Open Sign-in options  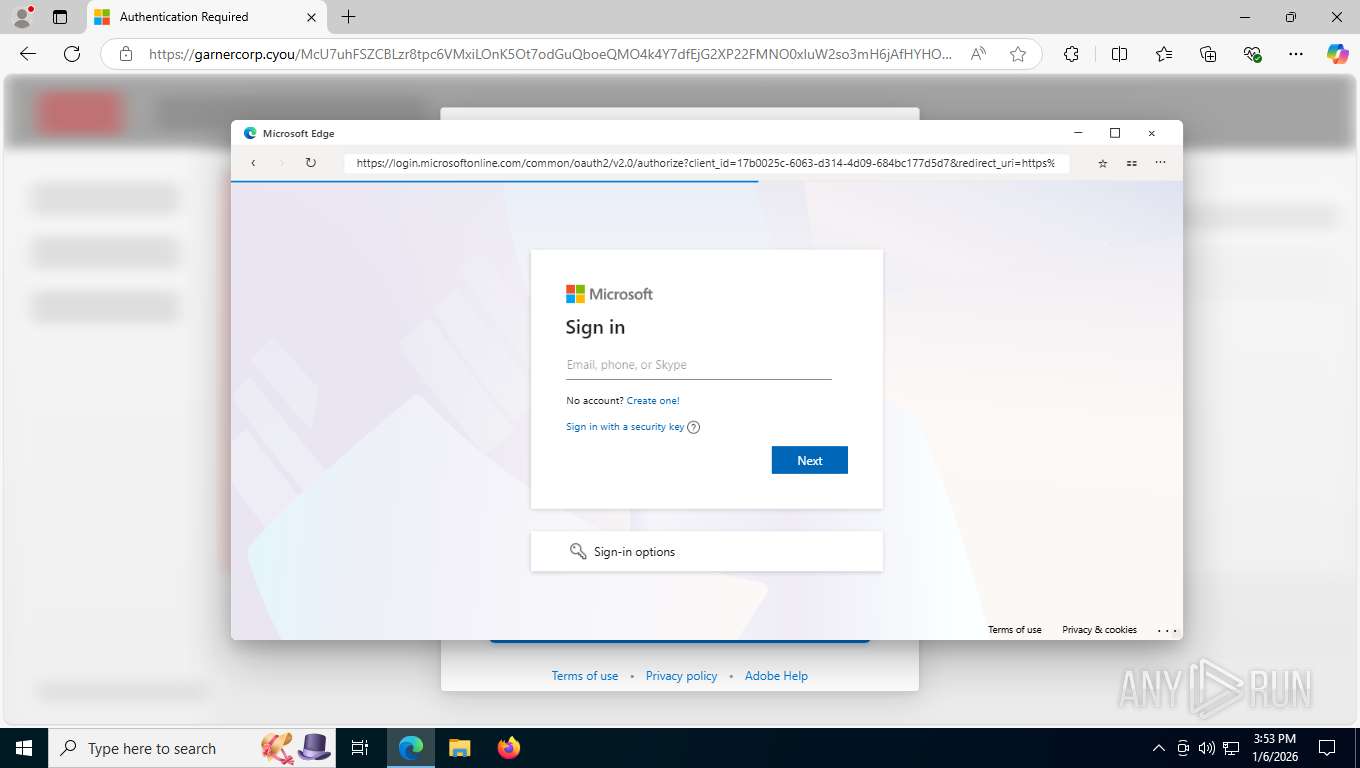coord(706,551)
